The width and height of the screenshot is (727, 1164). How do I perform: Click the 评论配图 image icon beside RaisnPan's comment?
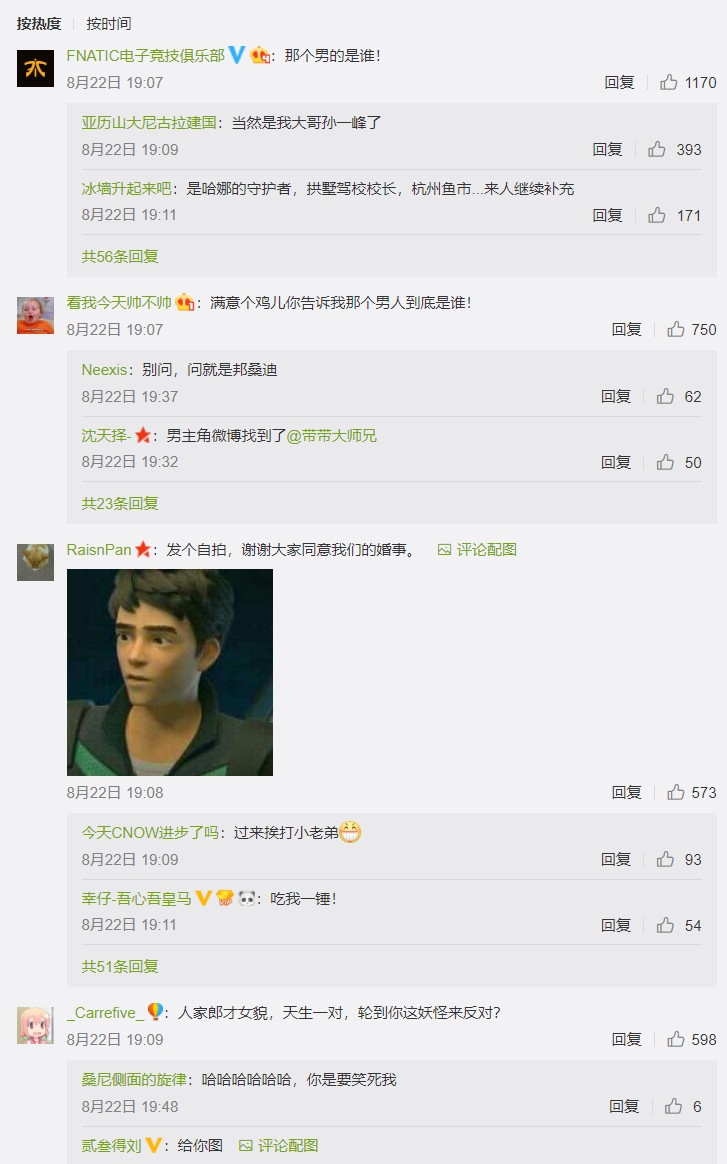point(444,550)
